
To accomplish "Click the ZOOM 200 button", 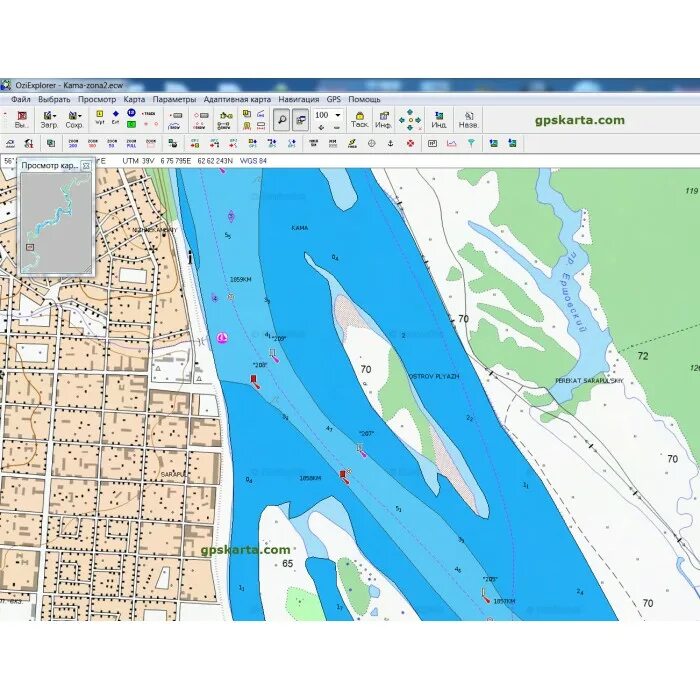I will click(x=73, y=143).
